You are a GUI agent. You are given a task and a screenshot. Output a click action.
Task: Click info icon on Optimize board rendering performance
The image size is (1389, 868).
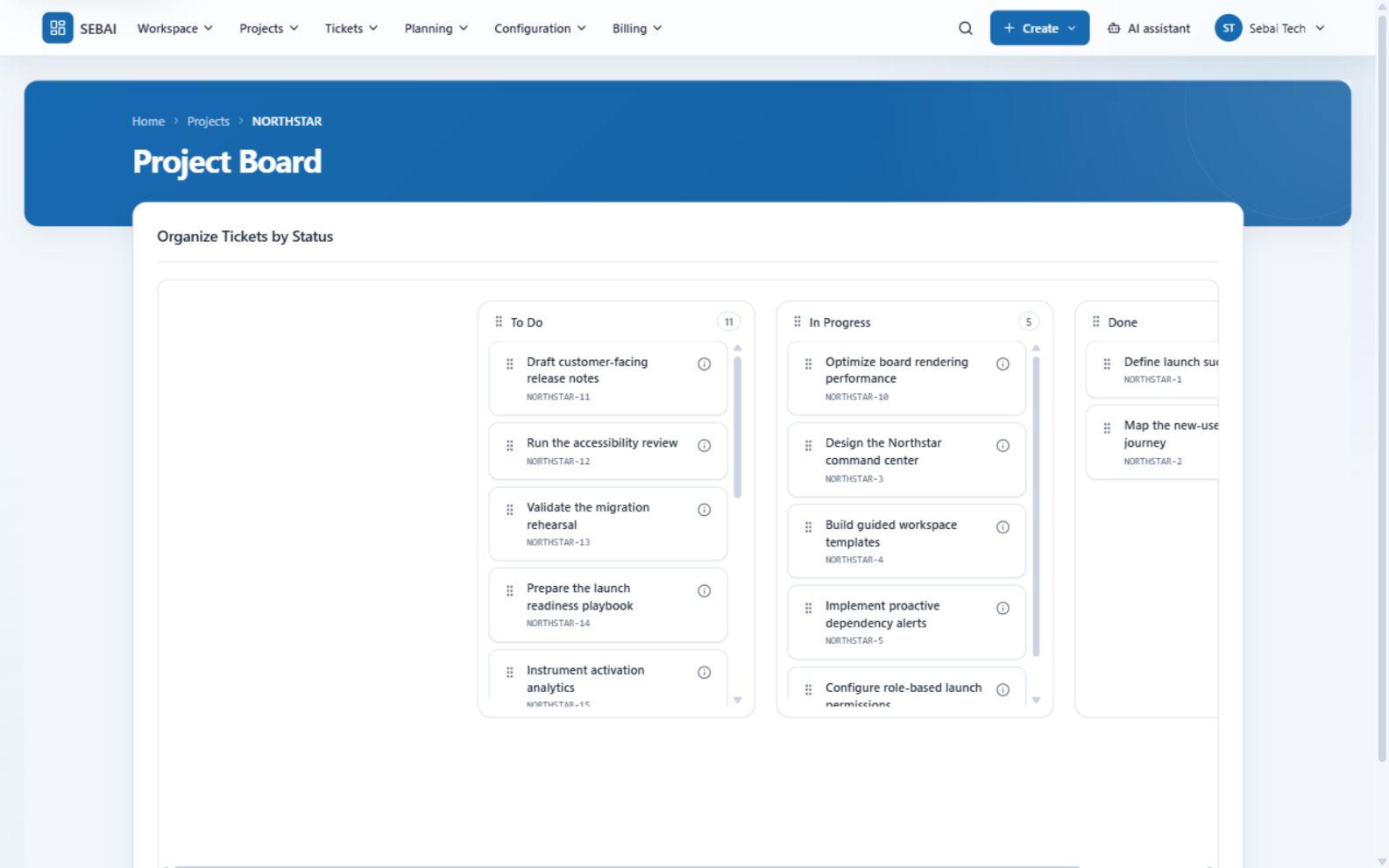click(1003, 364)
